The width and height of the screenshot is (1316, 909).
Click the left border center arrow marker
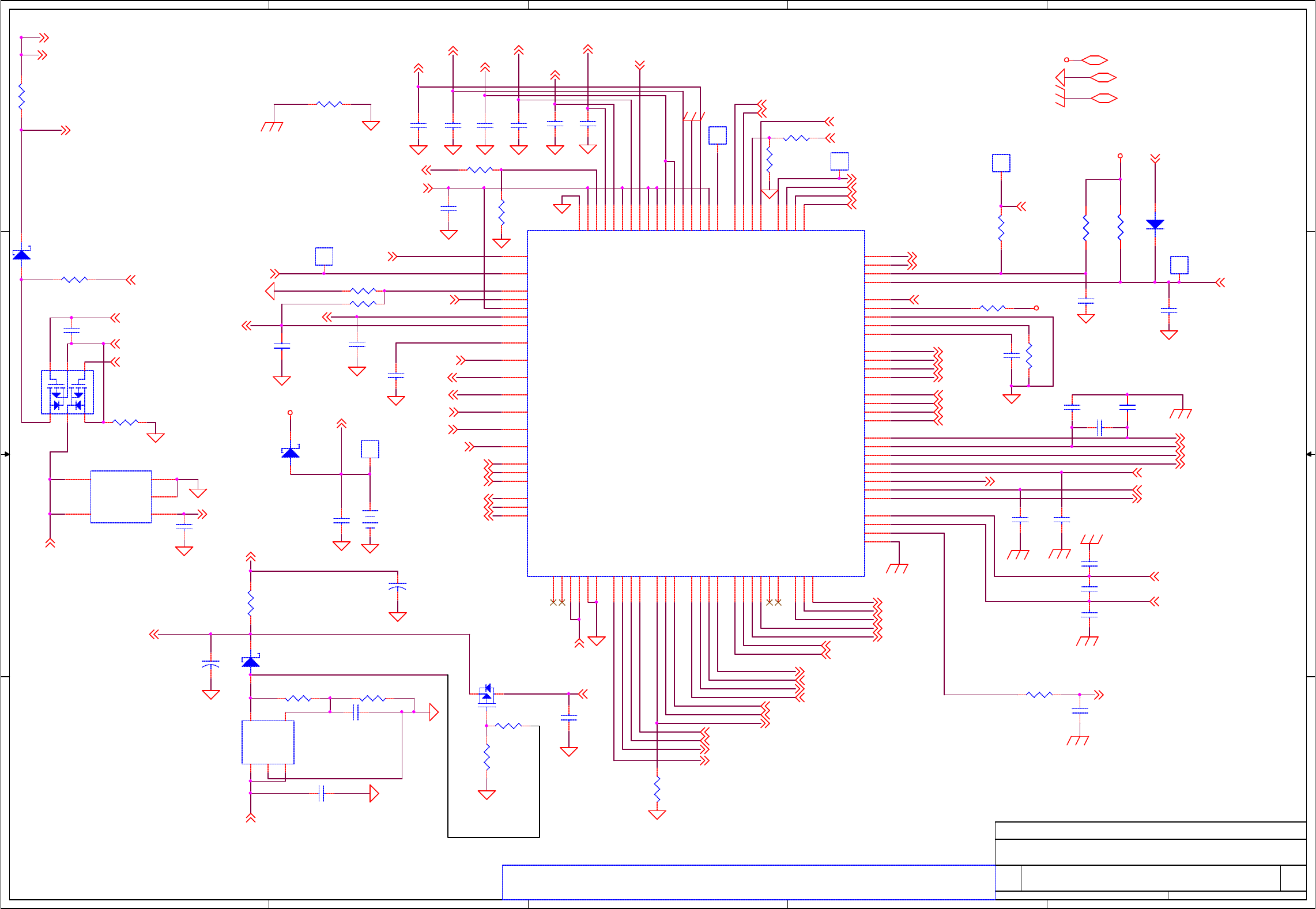click(6, 454)
